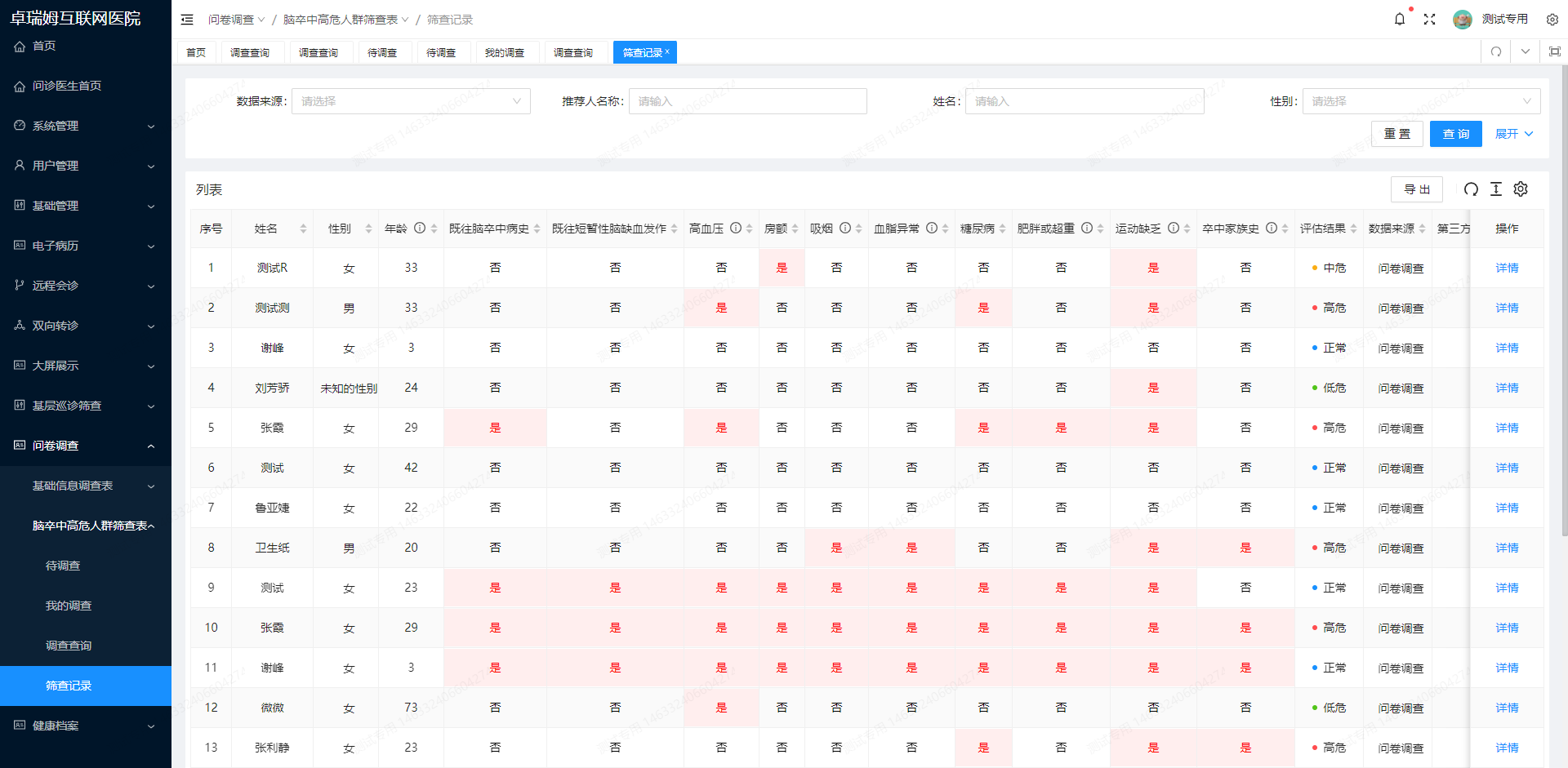This screenshot has height=768, width=1568.
Task: Expand 系统管理 sidebar menu
Action: point(86,126)
